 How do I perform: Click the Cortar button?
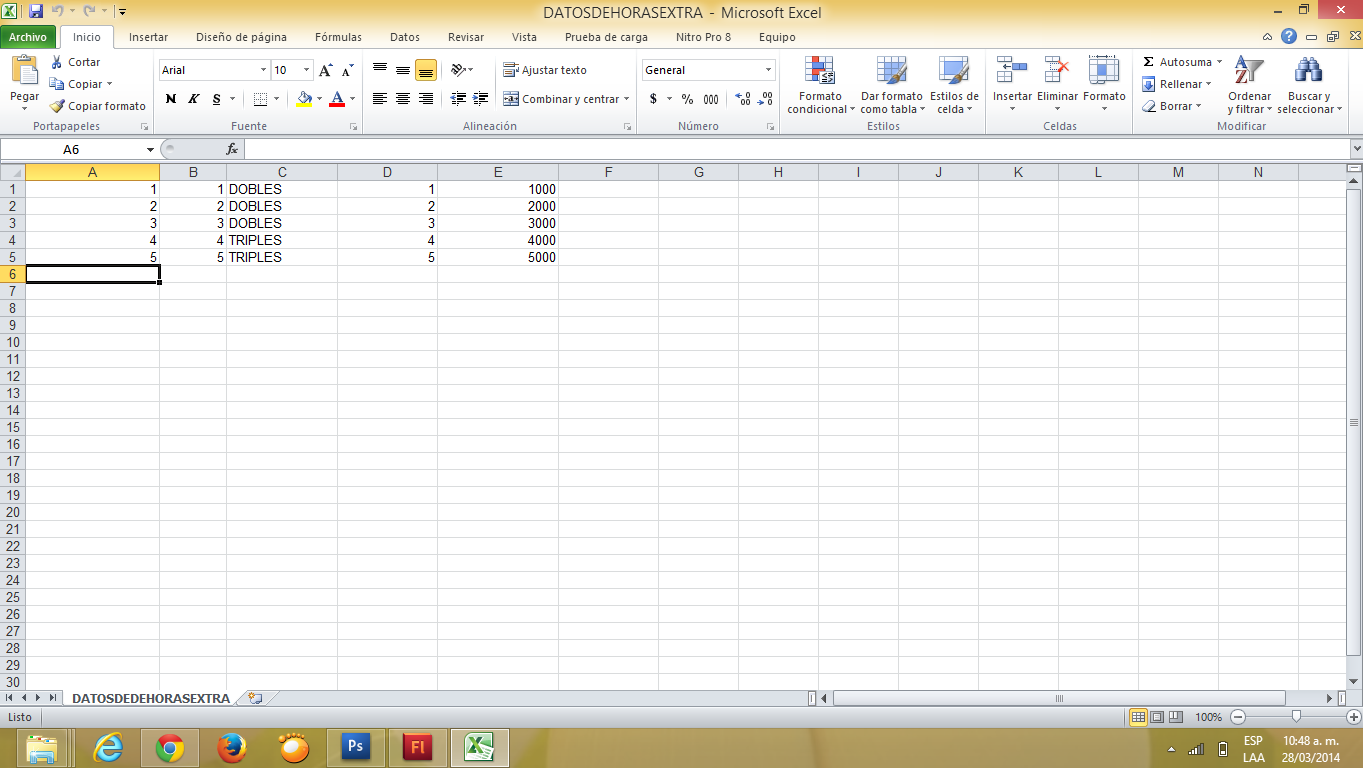click(x=76, y=62)
